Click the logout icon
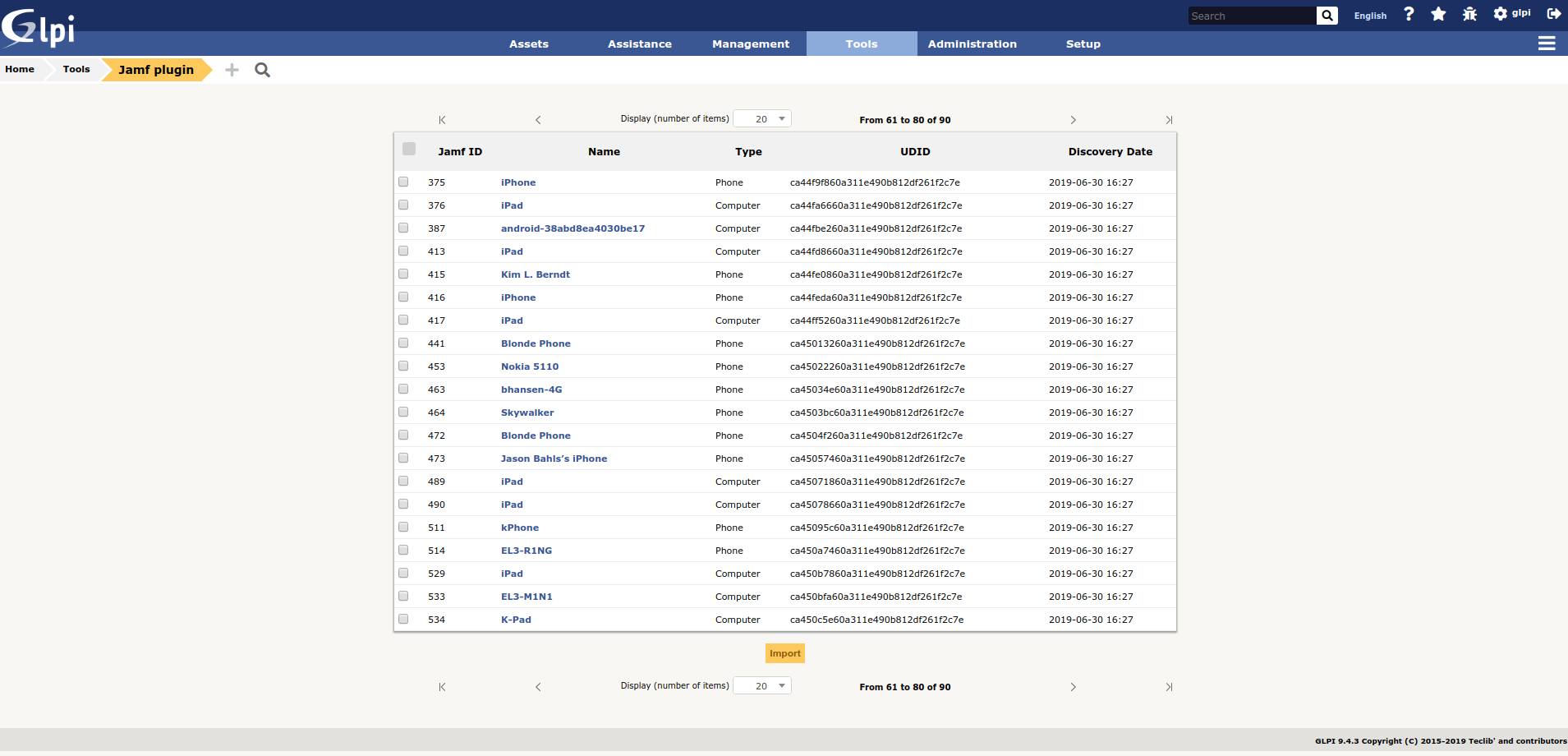 tap(1554, 13)
